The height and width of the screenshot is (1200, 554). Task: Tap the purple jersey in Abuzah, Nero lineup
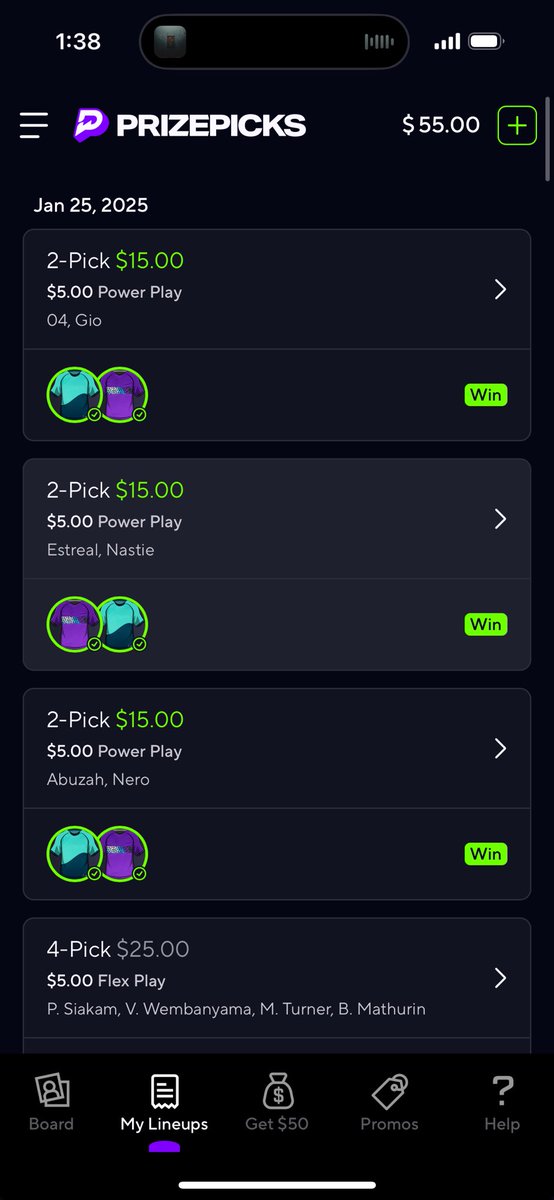tap(121, 854)
